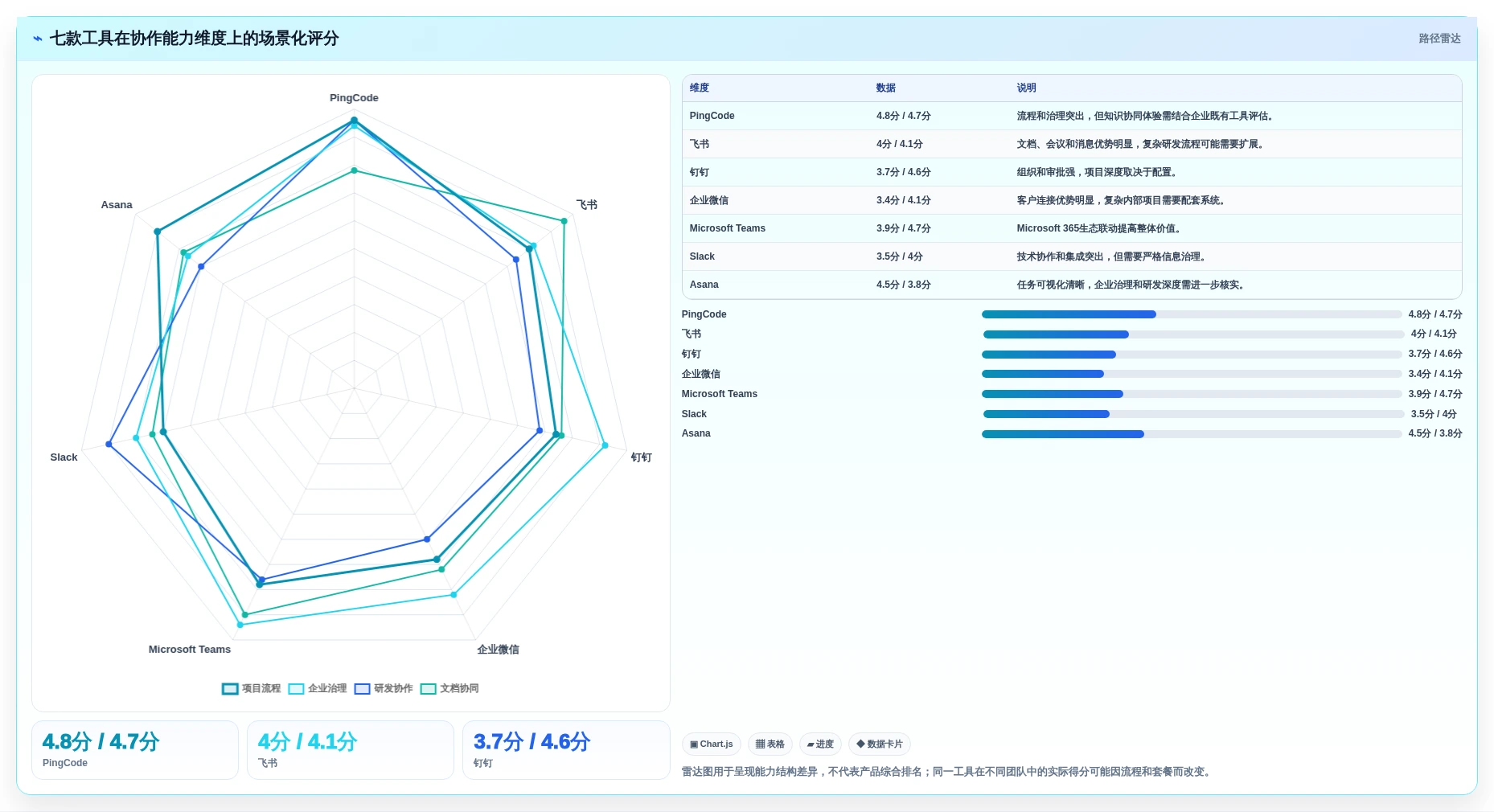
Task: Click the lightning icon beside the chart title
Action: (x=38, y=39)
